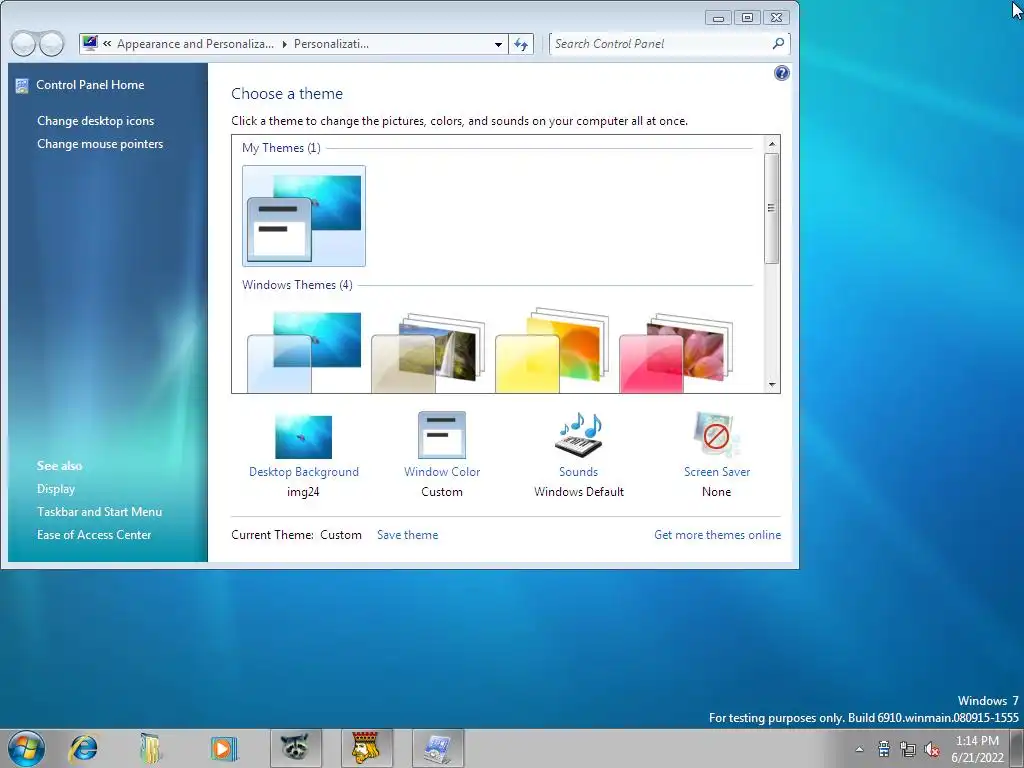
Task: Click the address bar computer icon
Action: (x=90, y=43)
